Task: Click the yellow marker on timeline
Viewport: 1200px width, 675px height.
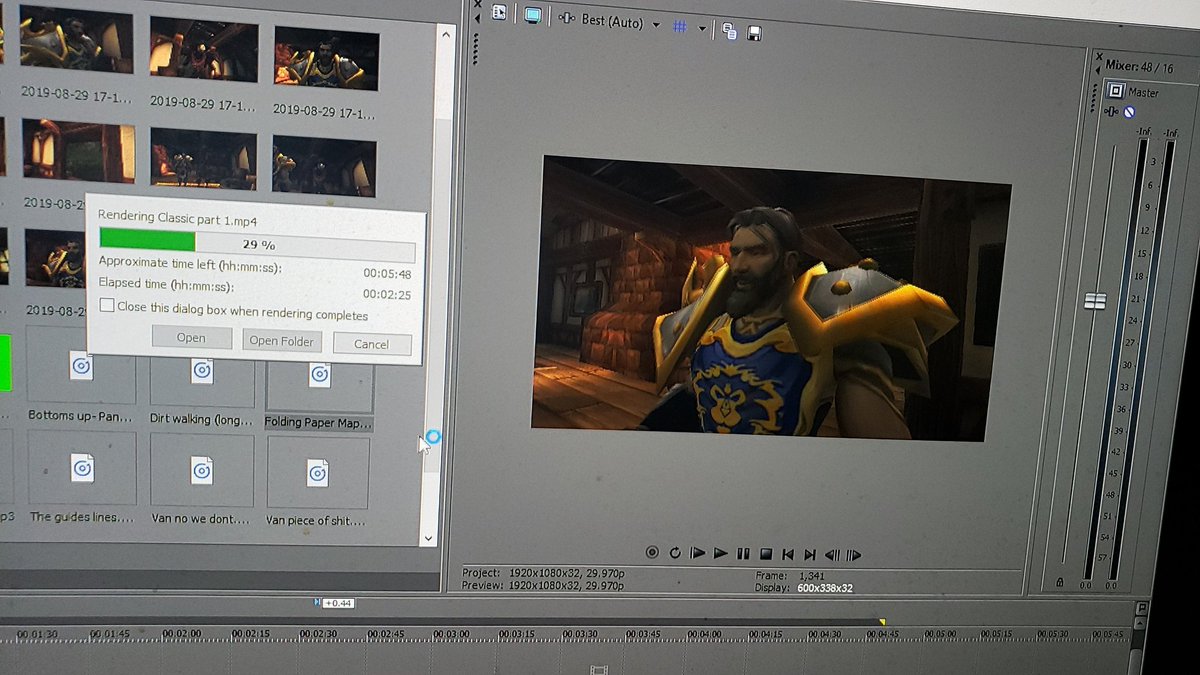Action: coord(882,622)
